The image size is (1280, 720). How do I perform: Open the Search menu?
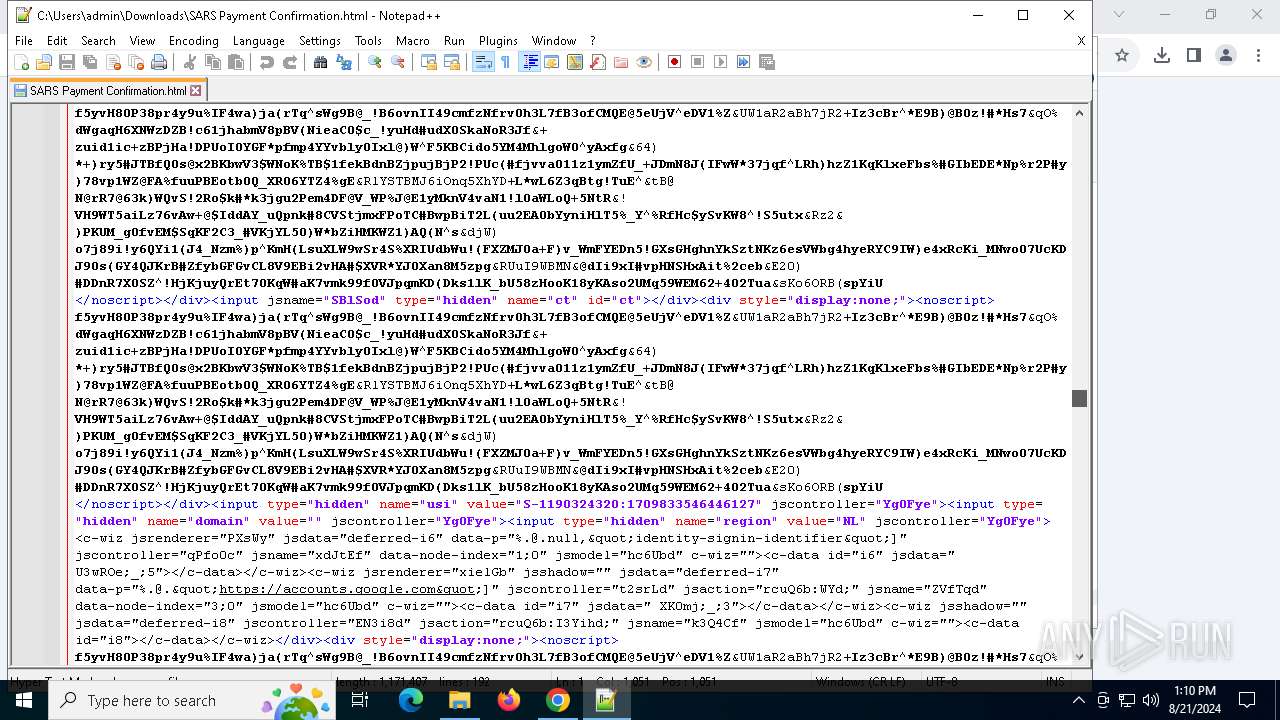coord(98,41)
